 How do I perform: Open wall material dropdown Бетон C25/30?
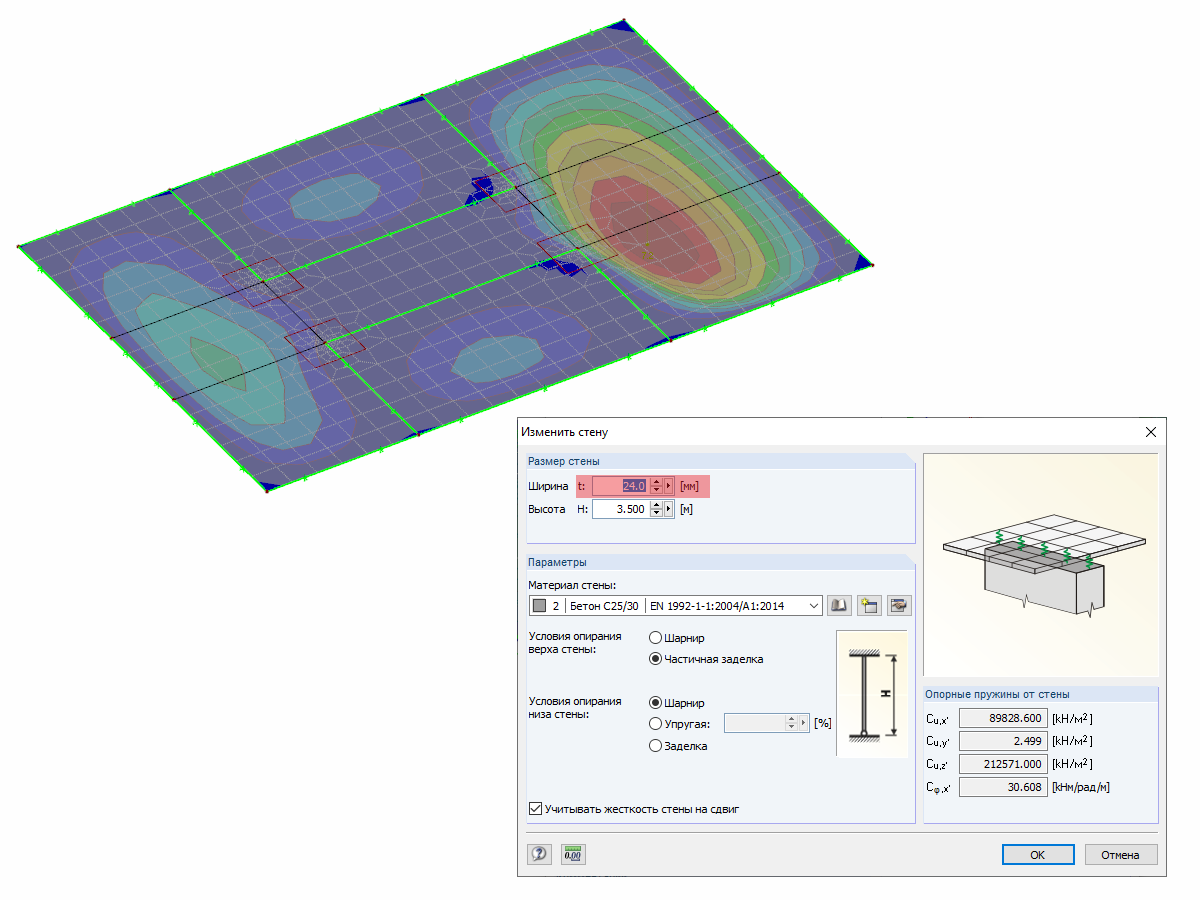click(x=675, y=605)
